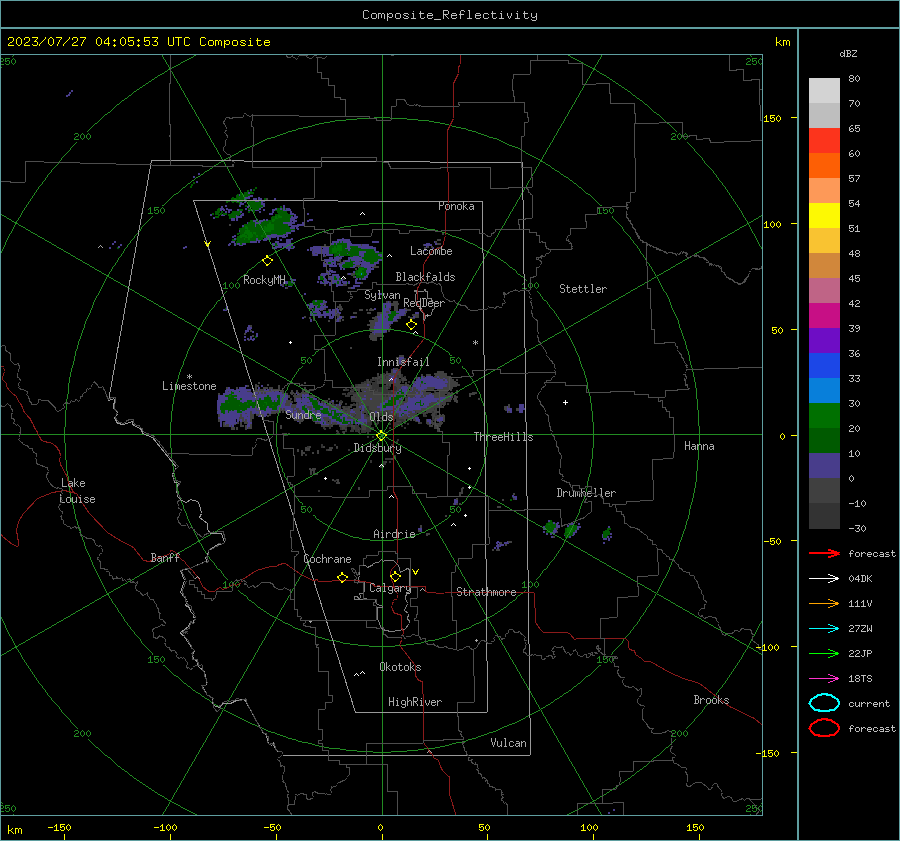Click the Drumheller city label
900x841 pixels.
click(586, 493)
